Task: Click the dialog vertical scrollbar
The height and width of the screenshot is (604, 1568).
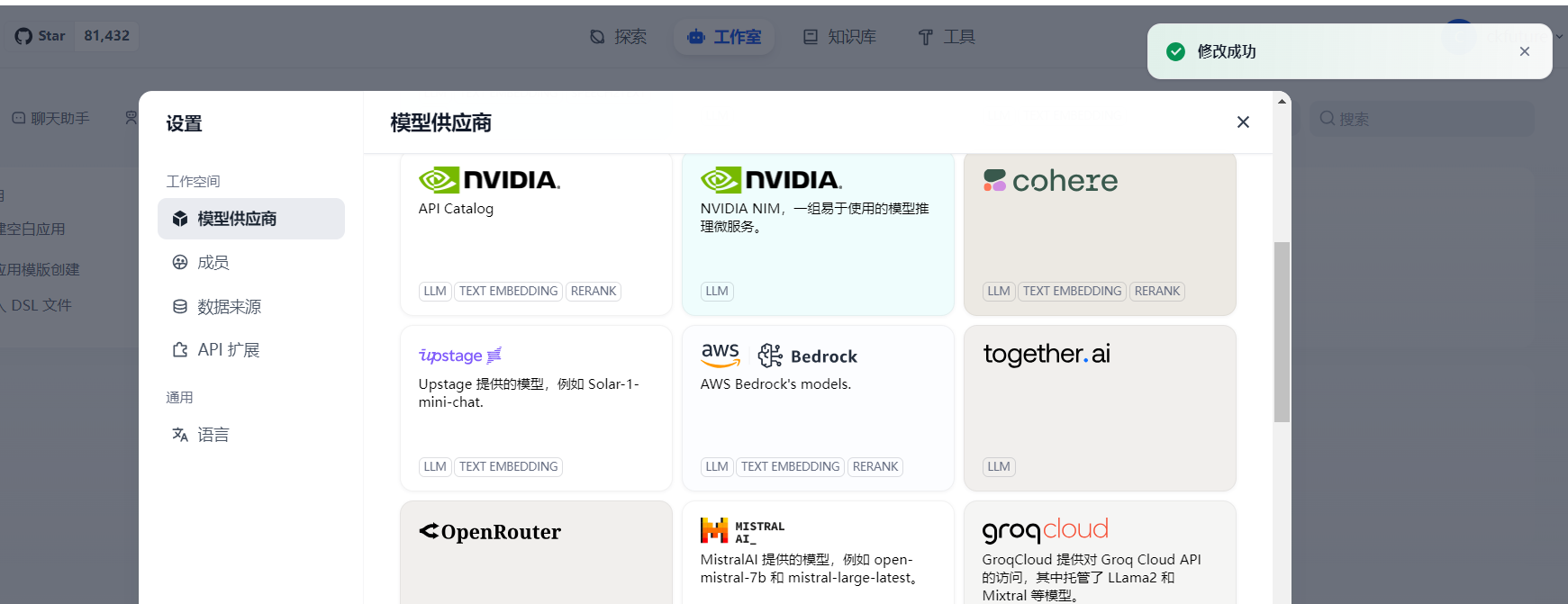Action: click(1282, 332)
